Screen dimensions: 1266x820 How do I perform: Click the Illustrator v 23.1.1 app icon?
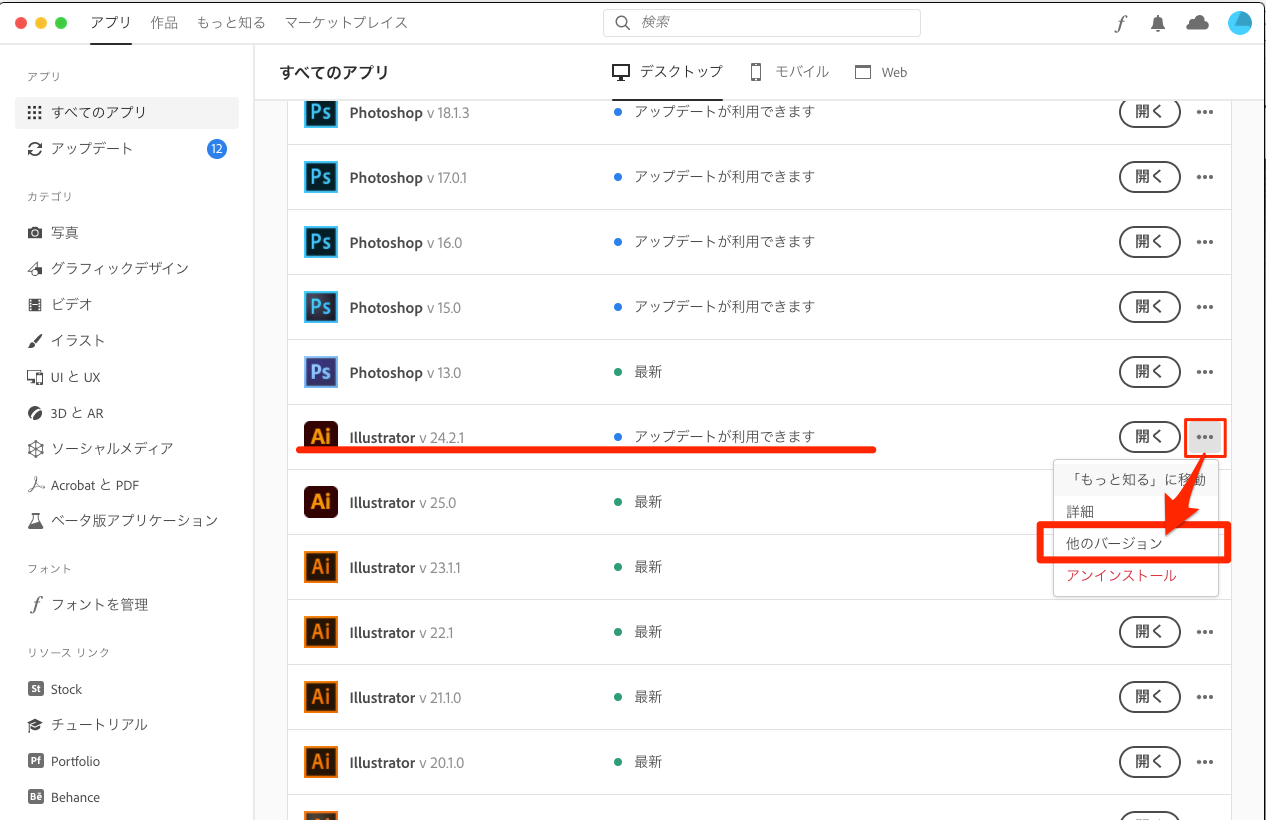[320, 567]
